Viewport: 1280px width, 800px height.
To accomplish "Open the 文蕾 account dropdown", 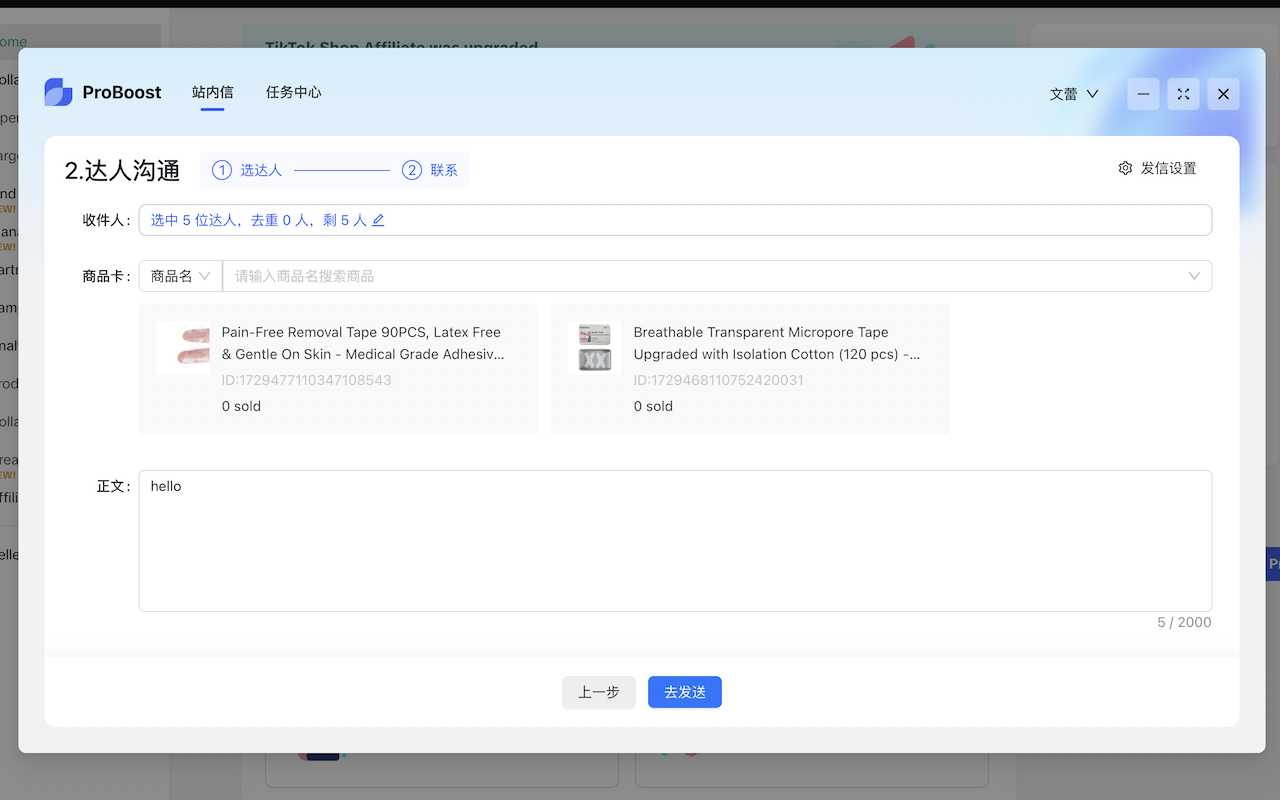I will 1073,93.
